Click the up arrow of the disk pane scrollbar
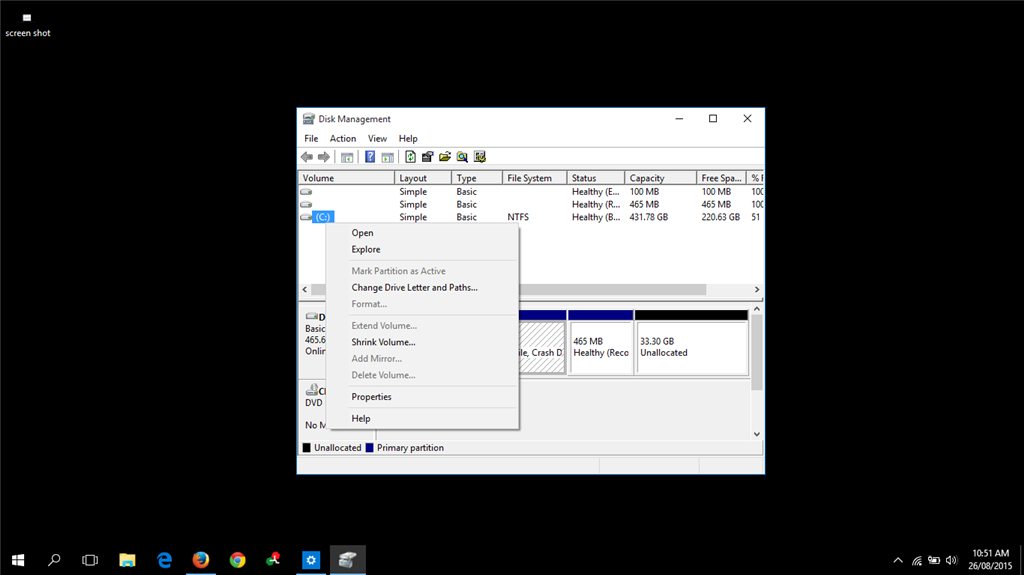 (757, 309)
